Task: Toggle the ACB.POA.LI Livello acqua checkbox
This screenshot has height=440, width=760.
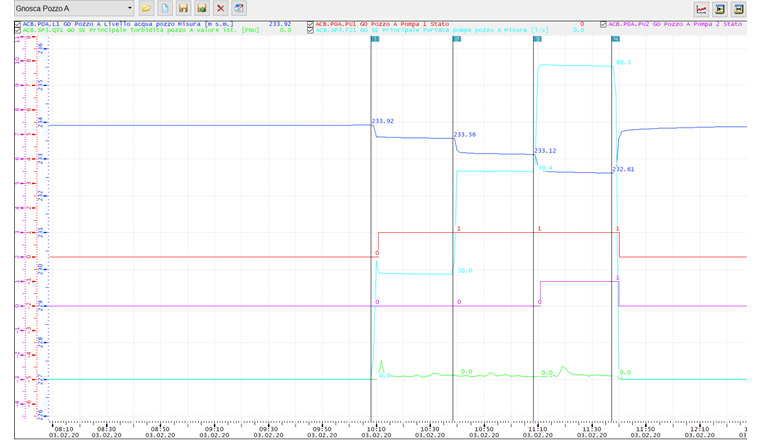Action: [x=18, y=24]
